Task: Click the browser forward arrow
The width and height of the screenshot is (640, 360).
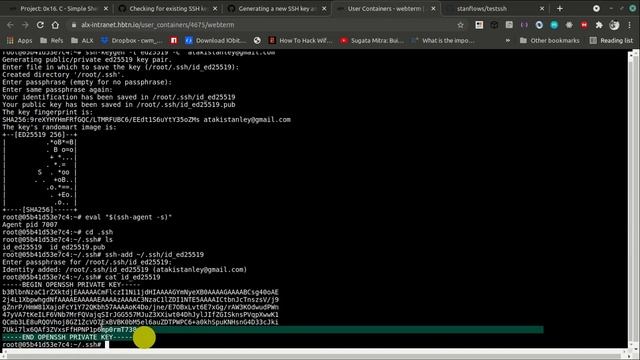Action: pyautogui.click(x=25, y=25)
